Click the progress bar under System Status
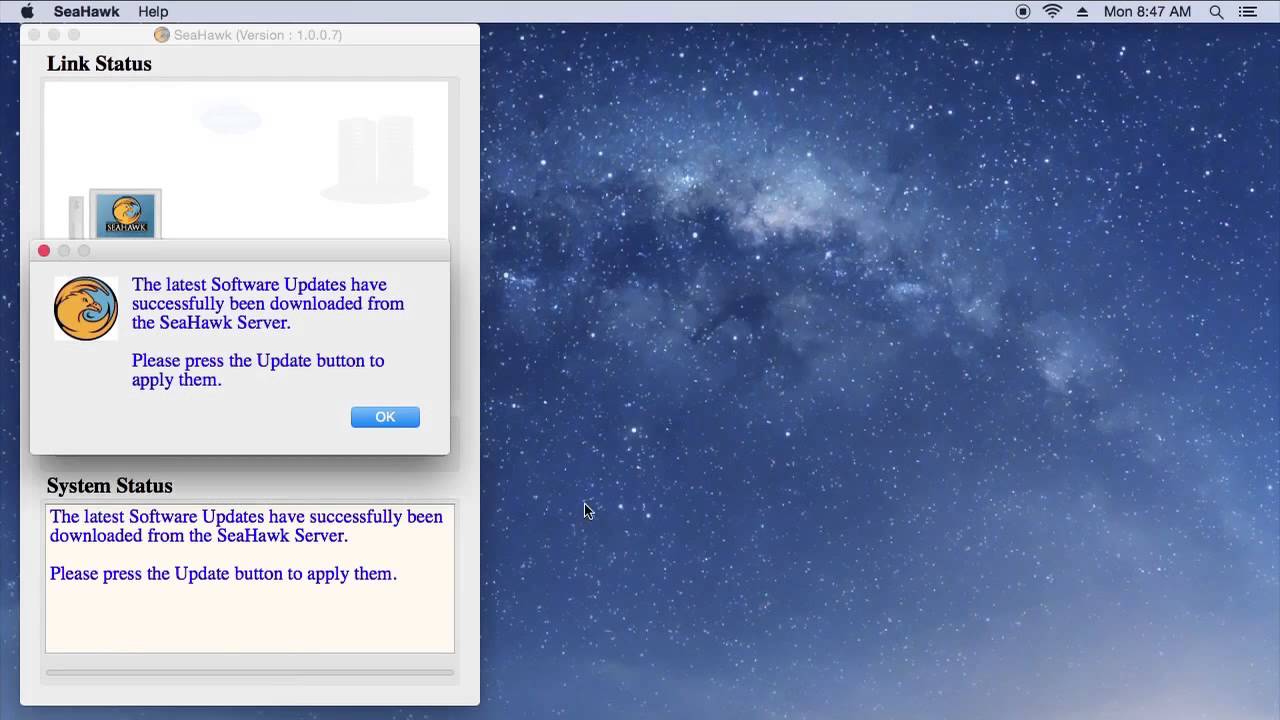Viewport: 1280px width, 720px height. (250, 673)
